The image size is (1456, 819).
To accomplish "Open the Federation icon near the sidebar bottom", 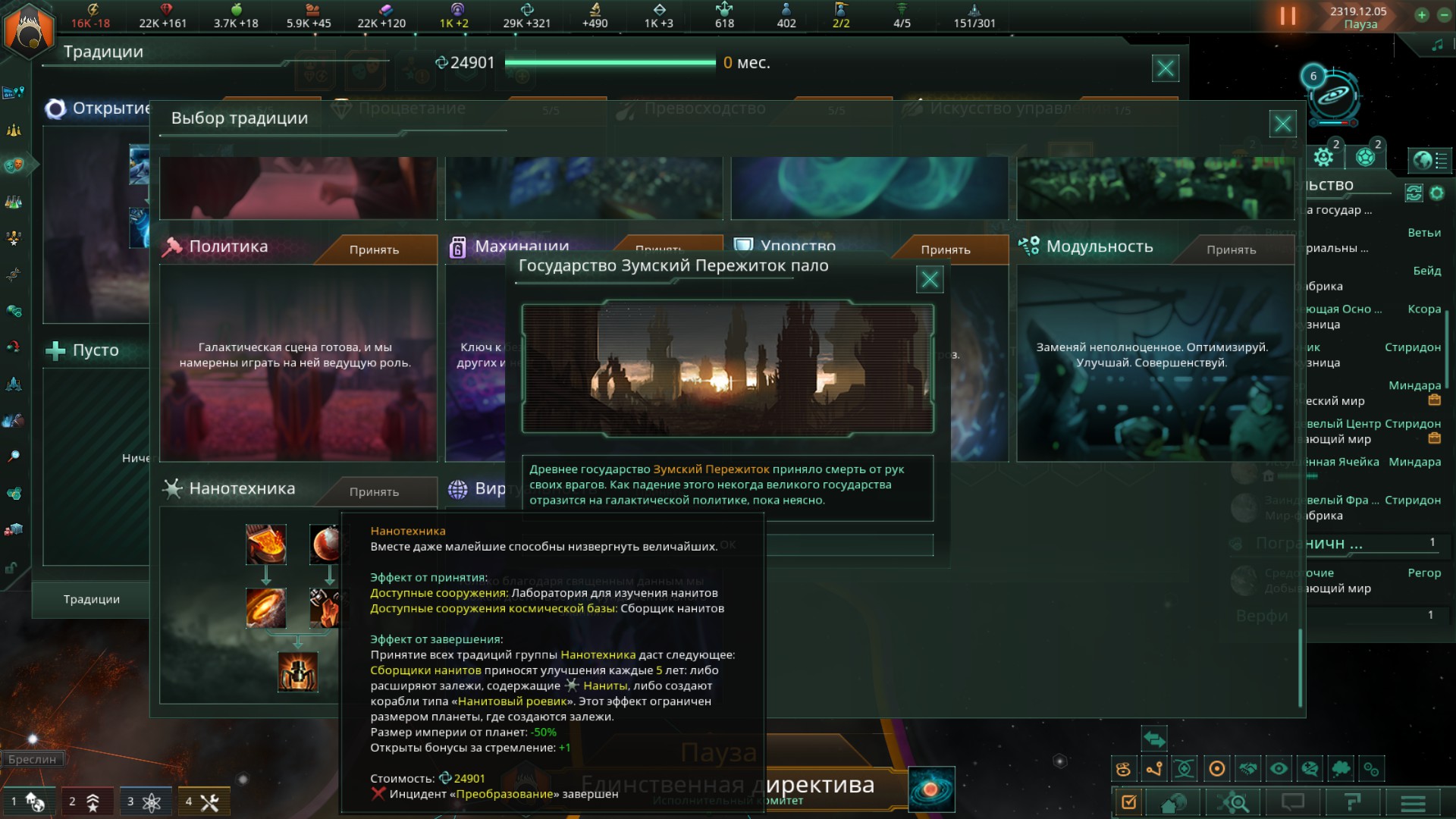I will click(x=14, y=529).
